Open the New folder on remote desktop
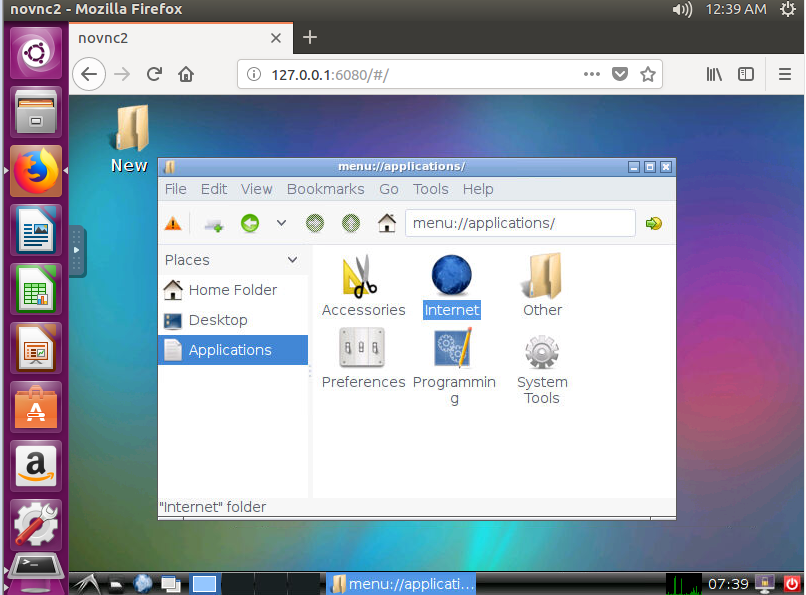Screen dimensions: 806x595 point(130,138)
